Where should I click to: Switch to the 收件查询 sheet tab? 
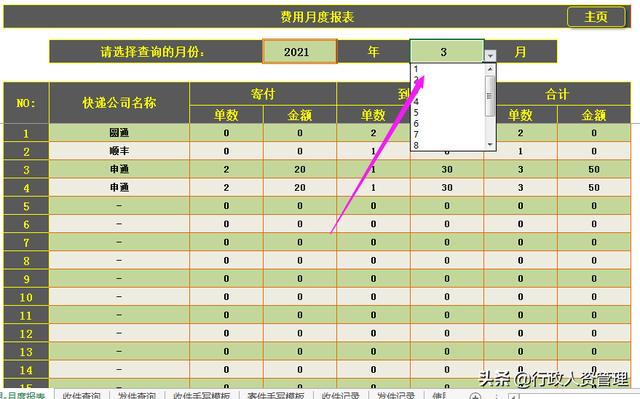(x=82, y=395)
